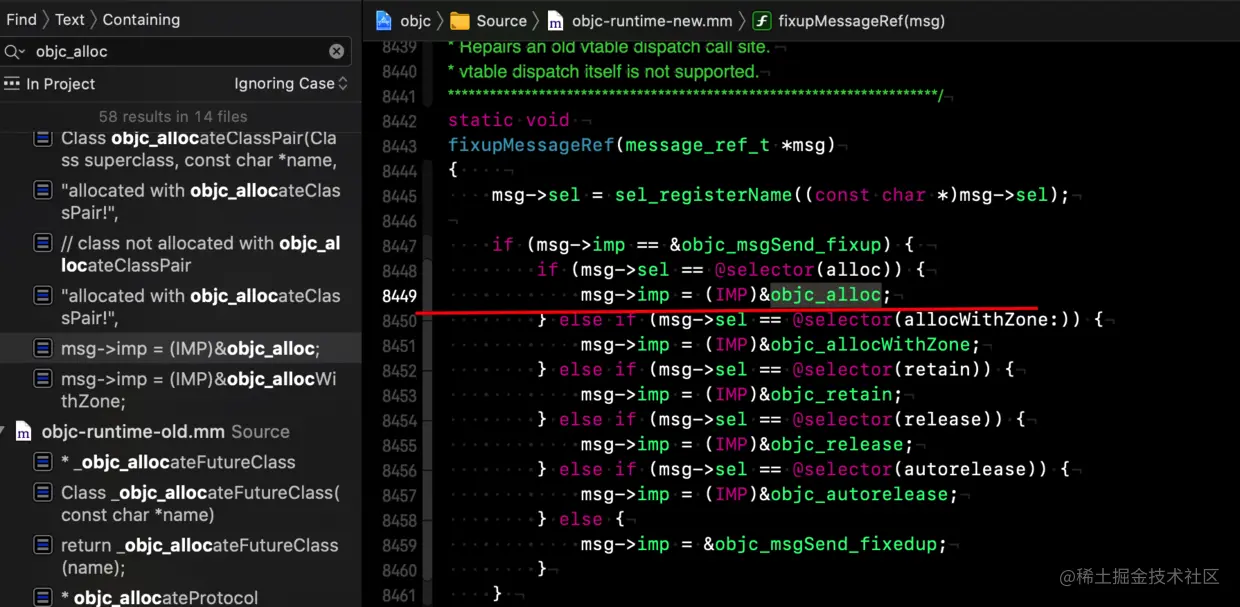The height and width of the screenshot is (607, 1240).
Task: Select result * objc_allocateProtocol
Action: [180, 597]
